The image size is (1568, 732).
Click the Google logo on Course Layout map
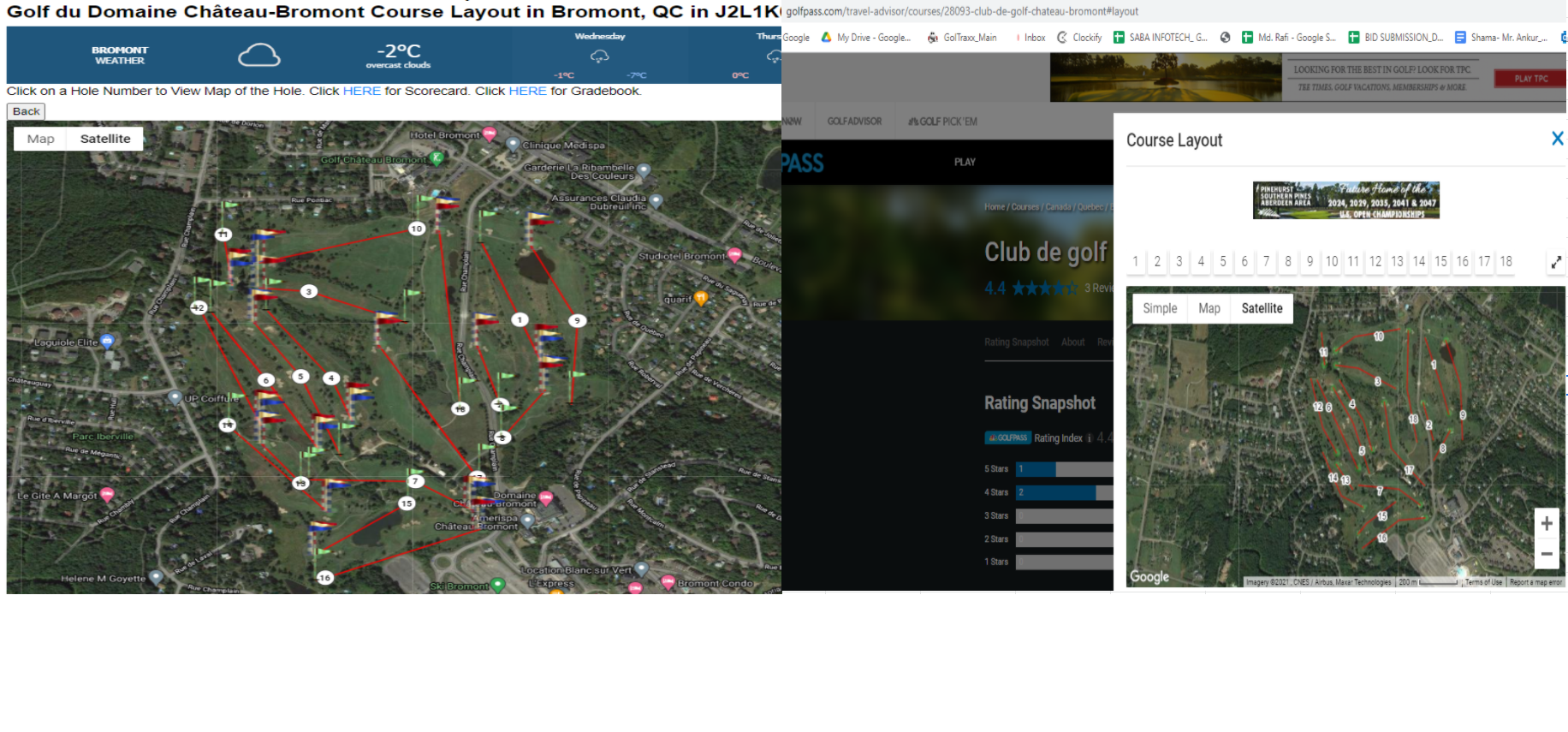[x=1149, y=577]
